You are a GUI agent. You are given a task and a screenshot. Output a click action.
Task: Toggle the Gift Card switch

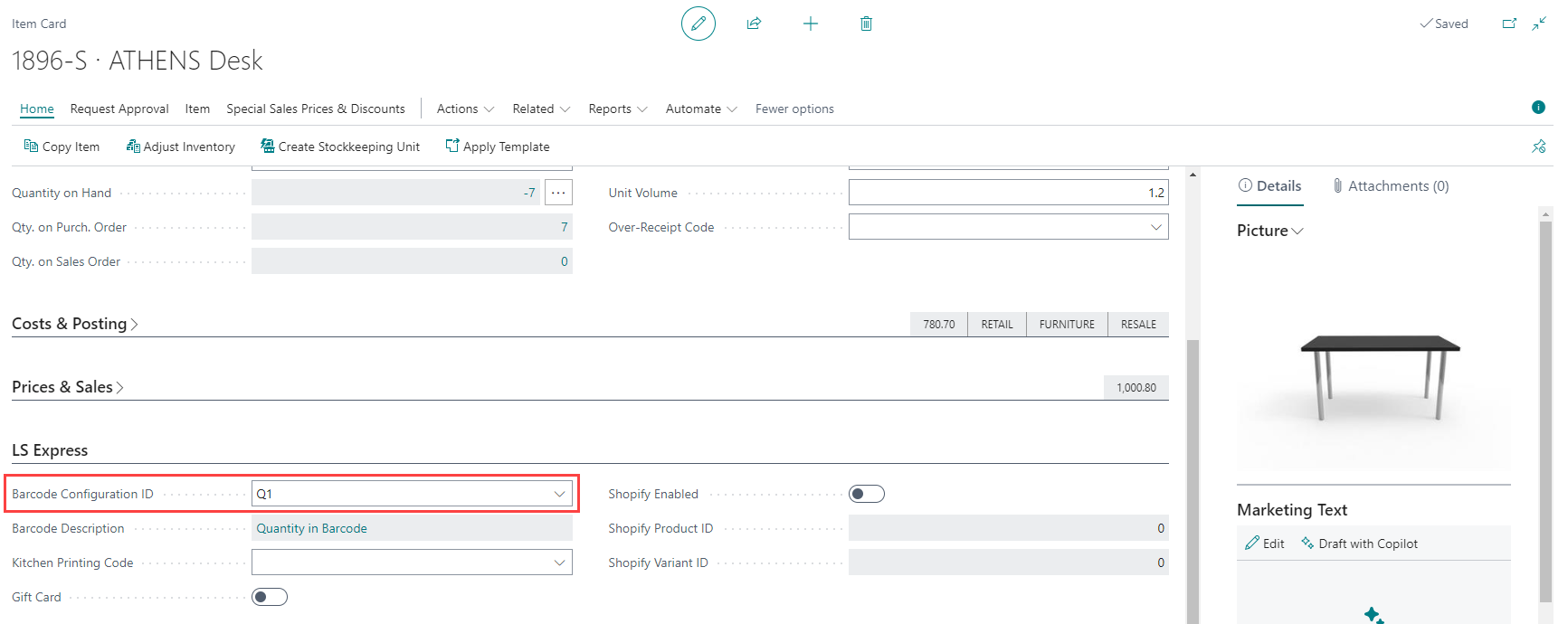[x=270, y=597]
